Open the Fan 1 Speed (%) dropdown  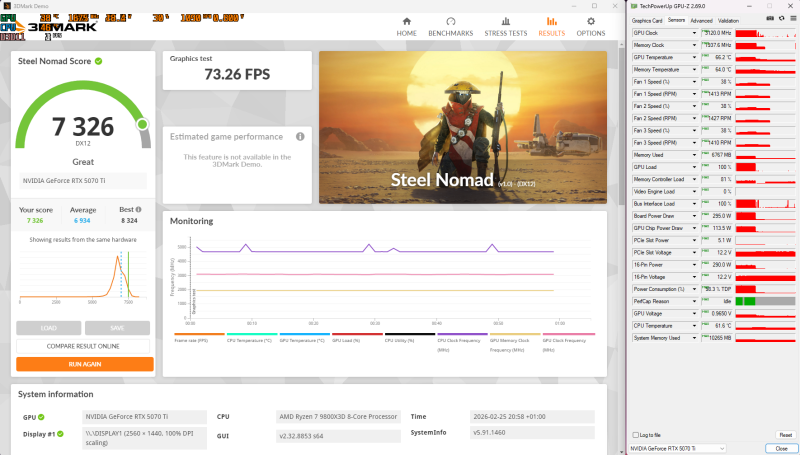pos(694,82)
